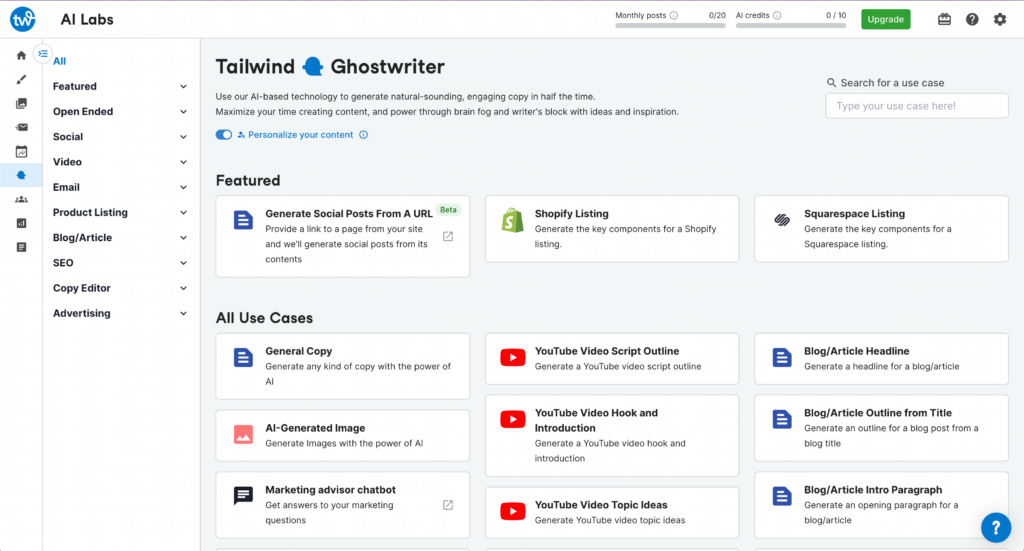This screenshot has width=1024, height=551.
Task: Click AI credits info icon
Action: (777, 15)
